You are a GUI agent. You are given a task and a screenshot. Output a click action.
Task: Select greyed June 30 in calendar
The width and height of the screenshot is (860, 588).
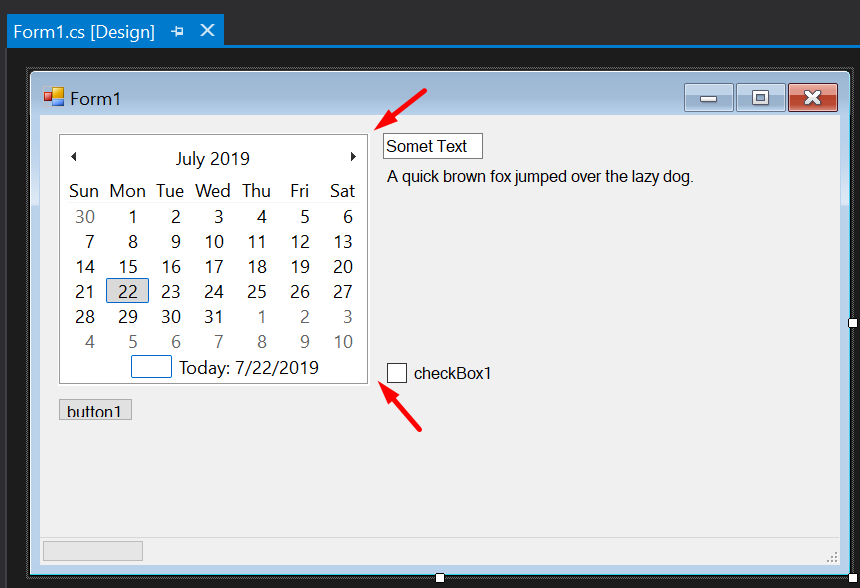point(85,217)
